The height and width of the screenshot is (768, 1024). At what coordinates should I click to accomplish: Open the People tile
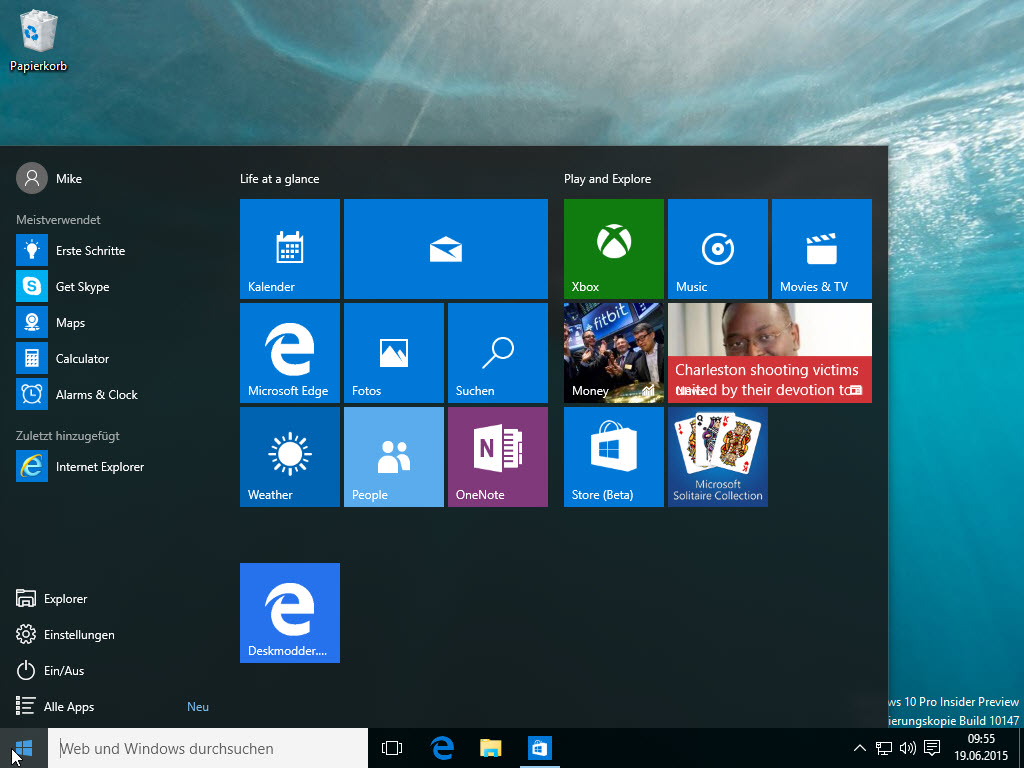coord(394,456)
